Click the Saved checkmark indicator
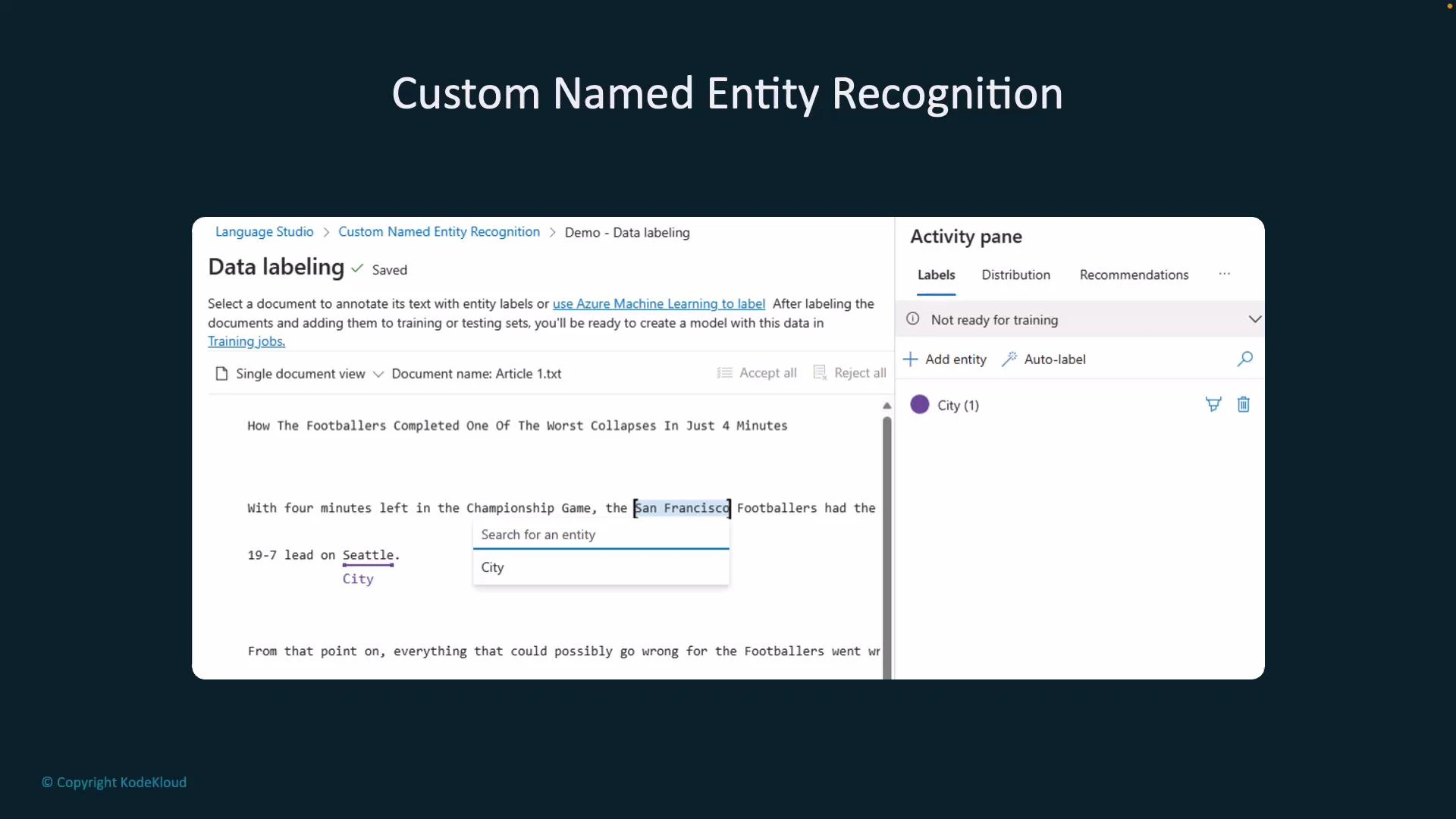Screen dimensions: 1456x819 click(357, 269)
